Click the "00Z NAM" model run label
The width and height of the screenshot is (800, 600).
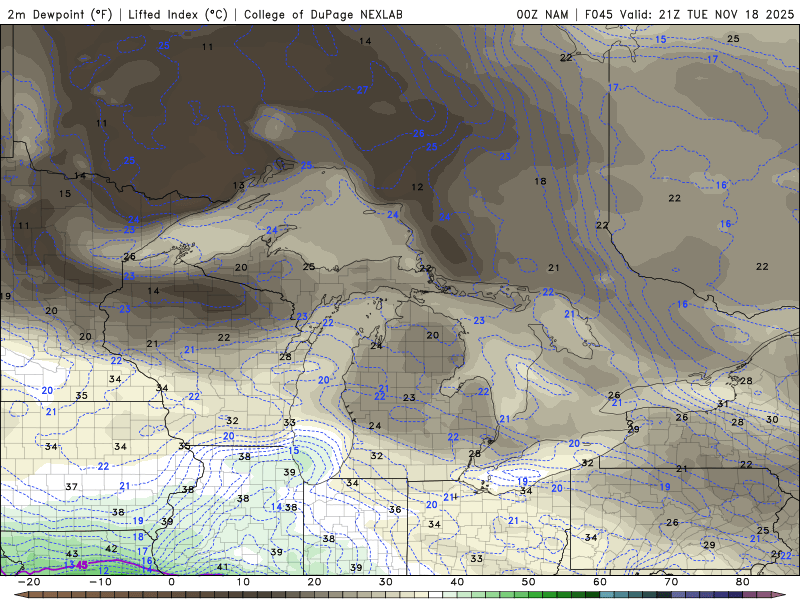point(542,14)
